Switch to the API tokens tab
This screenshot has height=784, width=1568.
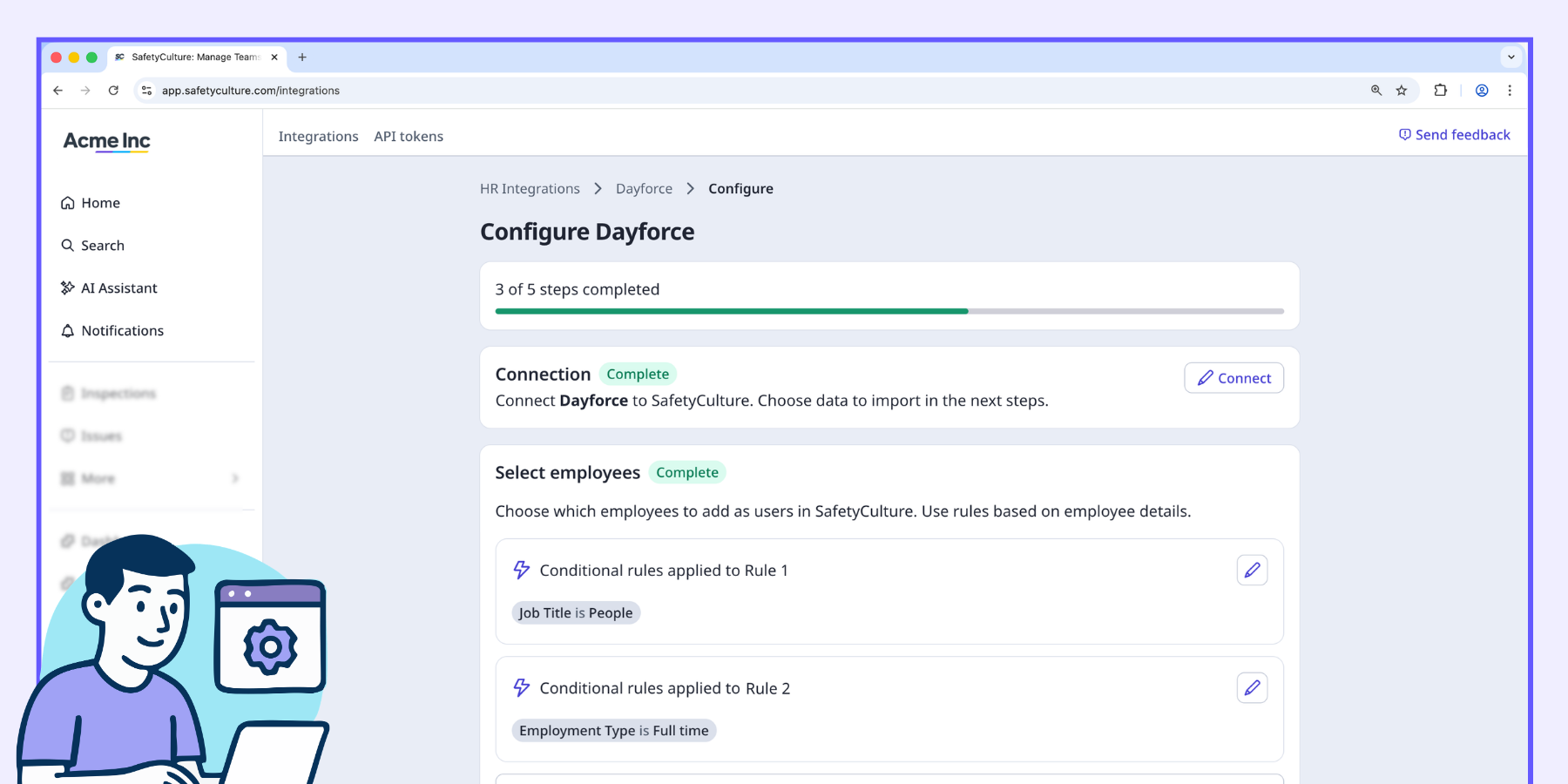tap(409, 137)
